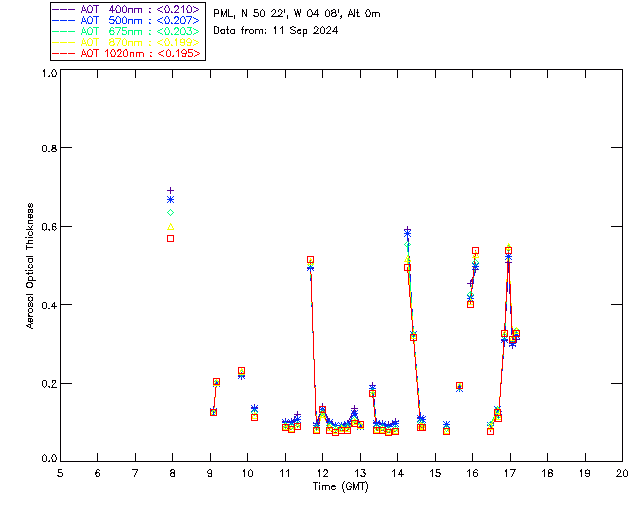Click the topmost red square just after 16 GMT
640x512 pixels.
pyautogui.click(x=475, y=250)
